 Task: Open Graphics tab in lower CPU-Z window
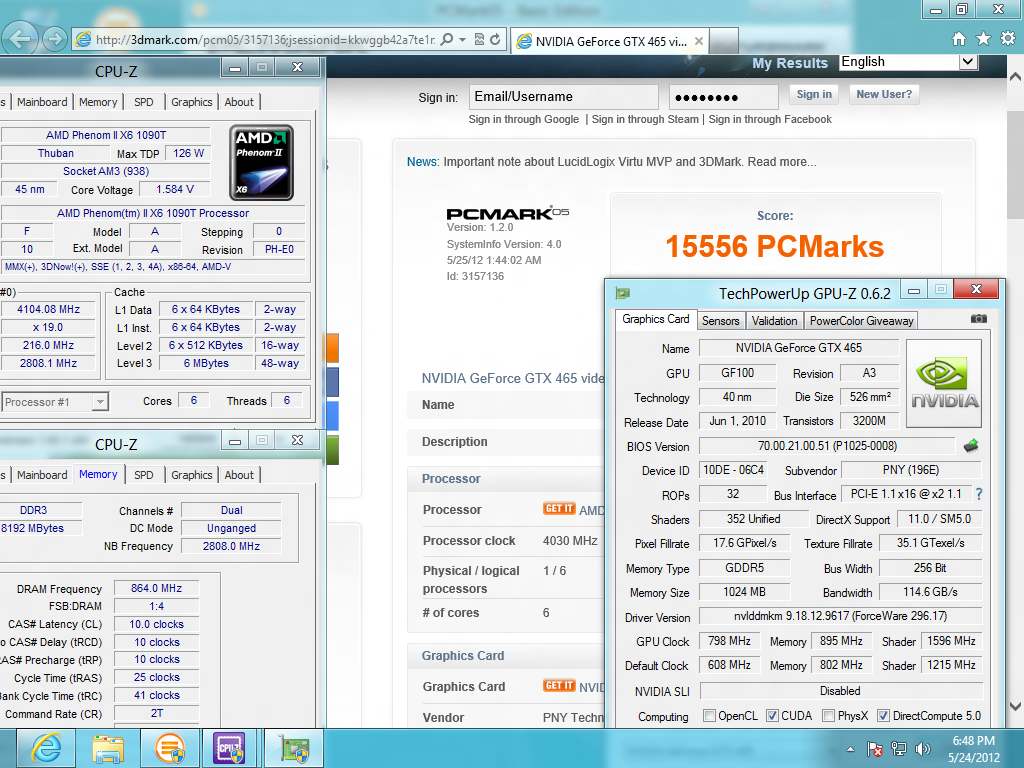point(191,475)
